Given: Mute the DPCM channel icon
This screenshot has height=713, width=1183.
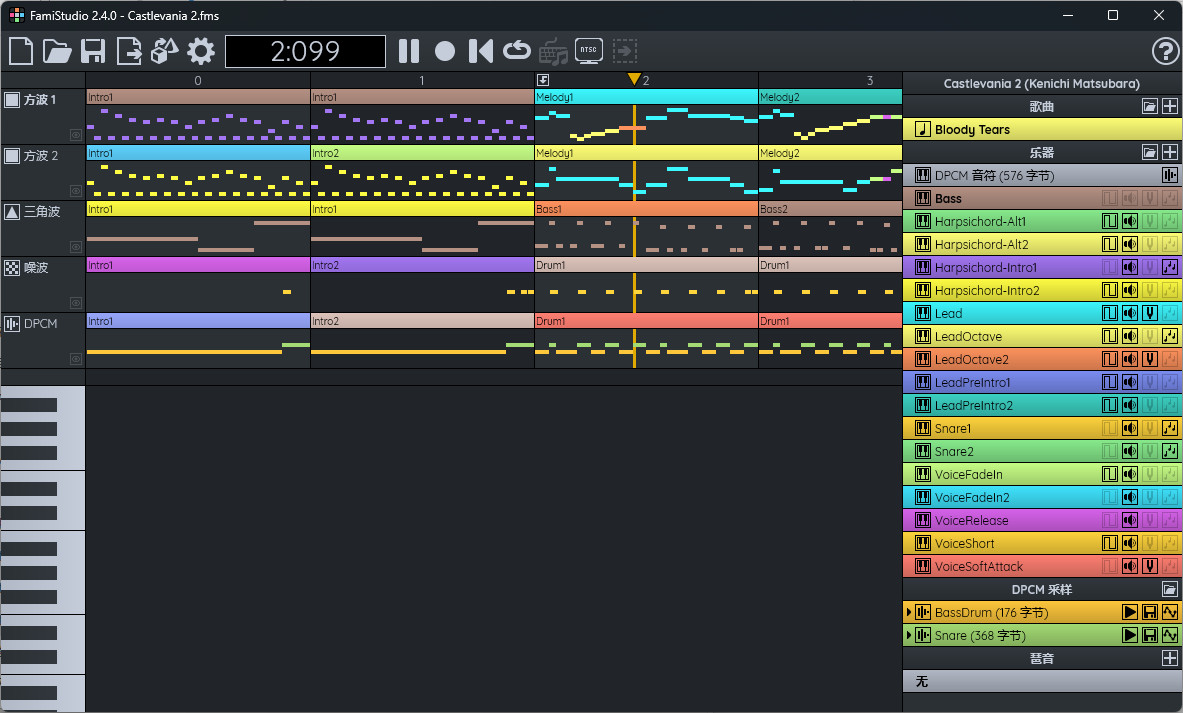Looking at the screenshot, I should point(12,324).
